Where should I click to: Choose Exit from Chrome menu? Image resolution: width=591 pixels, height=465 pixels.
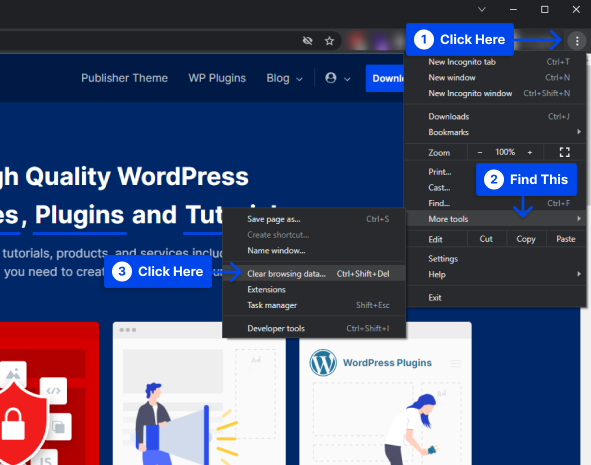click(x=495, y=298)
